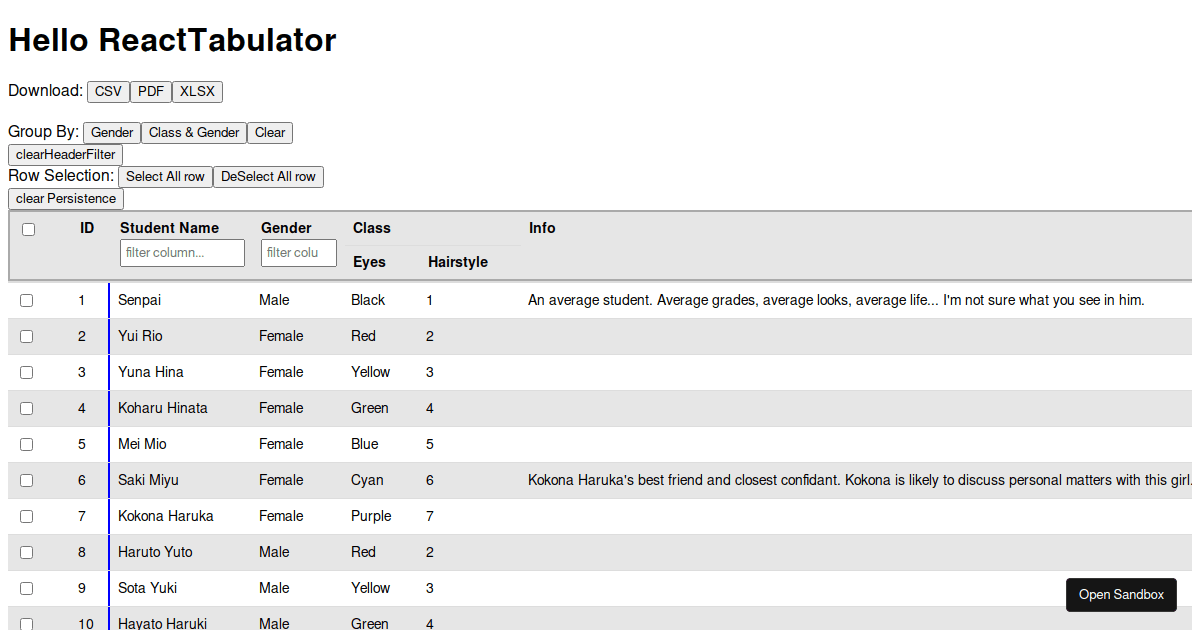Image resolution: width=1200 pixels, height=630 pixels.
Task: Download the table as PDF
Action: pos(151,91)
